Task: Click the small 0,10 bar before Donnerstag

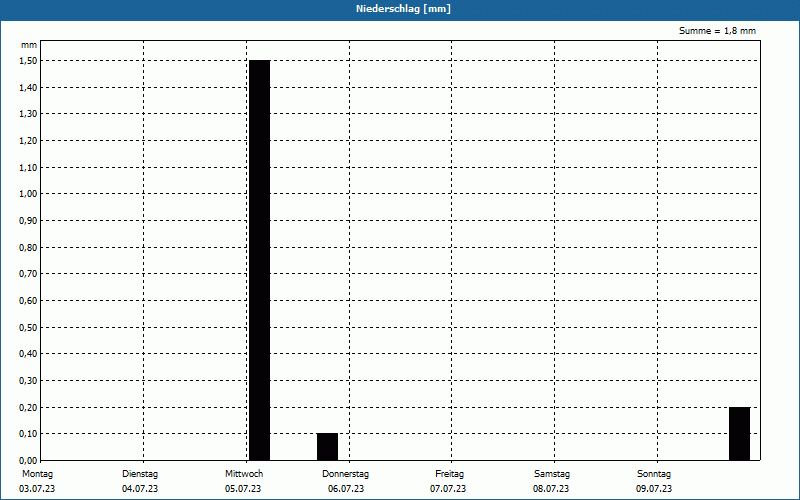Action: pos(327,447)
